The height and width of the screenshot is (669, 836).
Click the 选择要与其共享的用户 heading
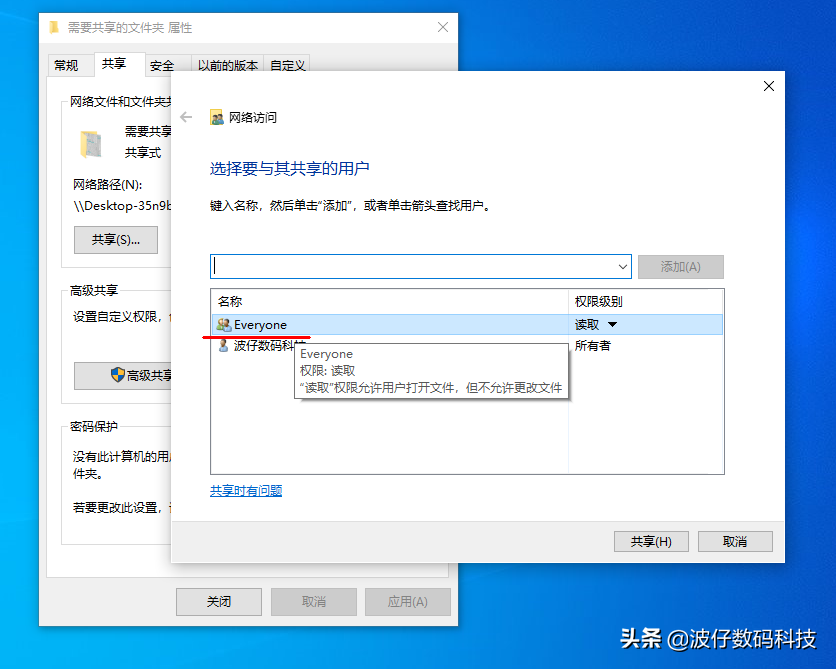pyautogui.click(x=290, y=168)
